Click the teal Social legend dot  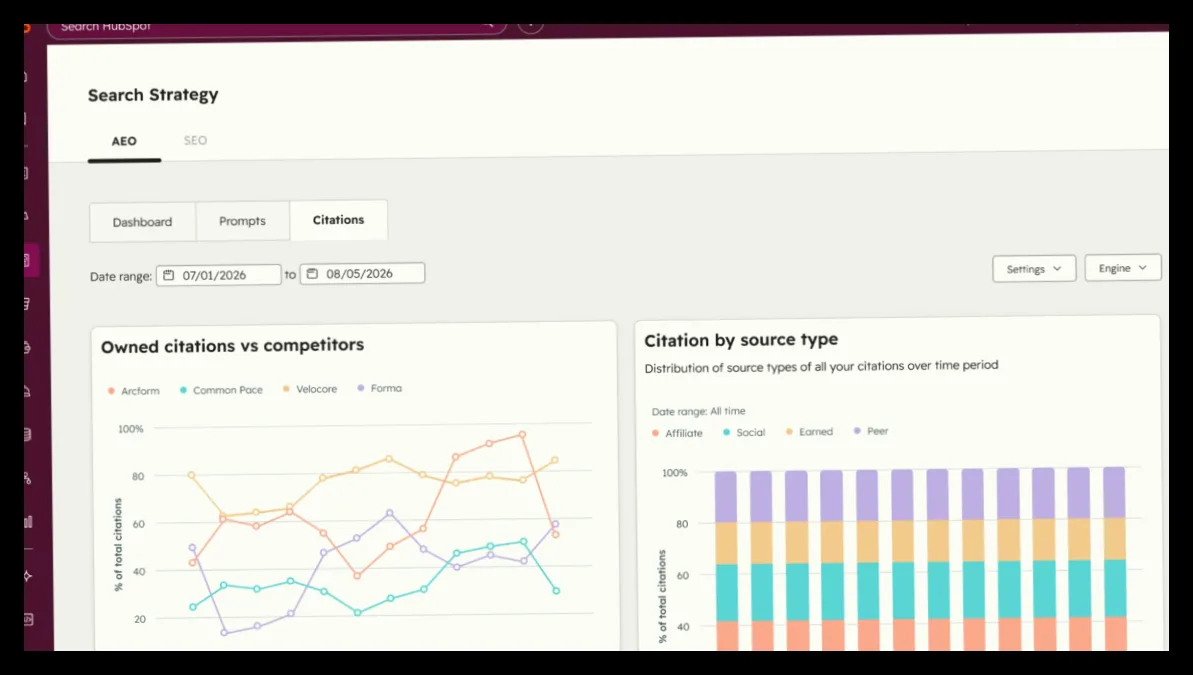pos(727,432)
